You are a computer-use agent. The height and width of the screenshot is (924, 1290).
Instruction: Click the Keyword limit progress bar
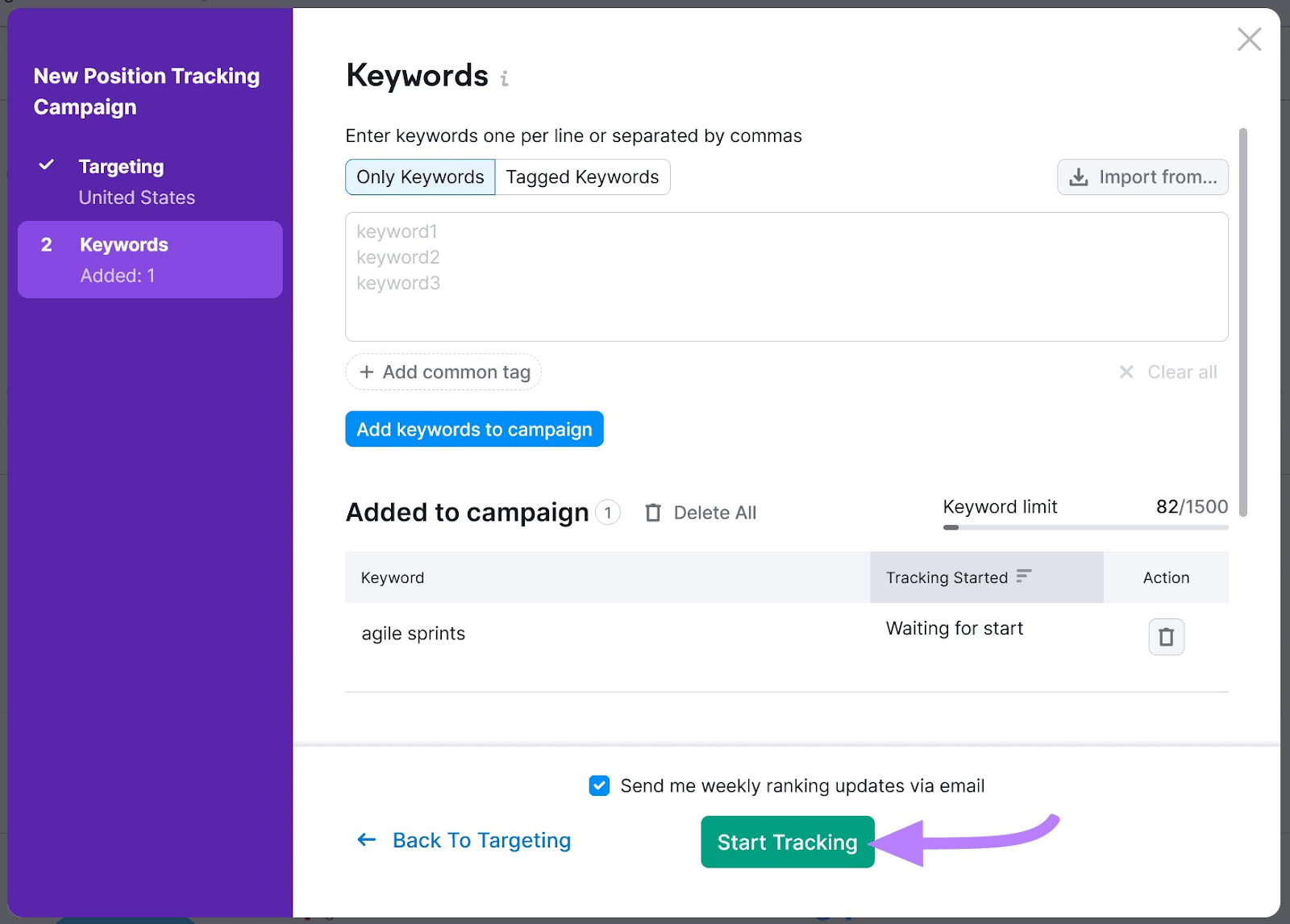point(1085,527)
